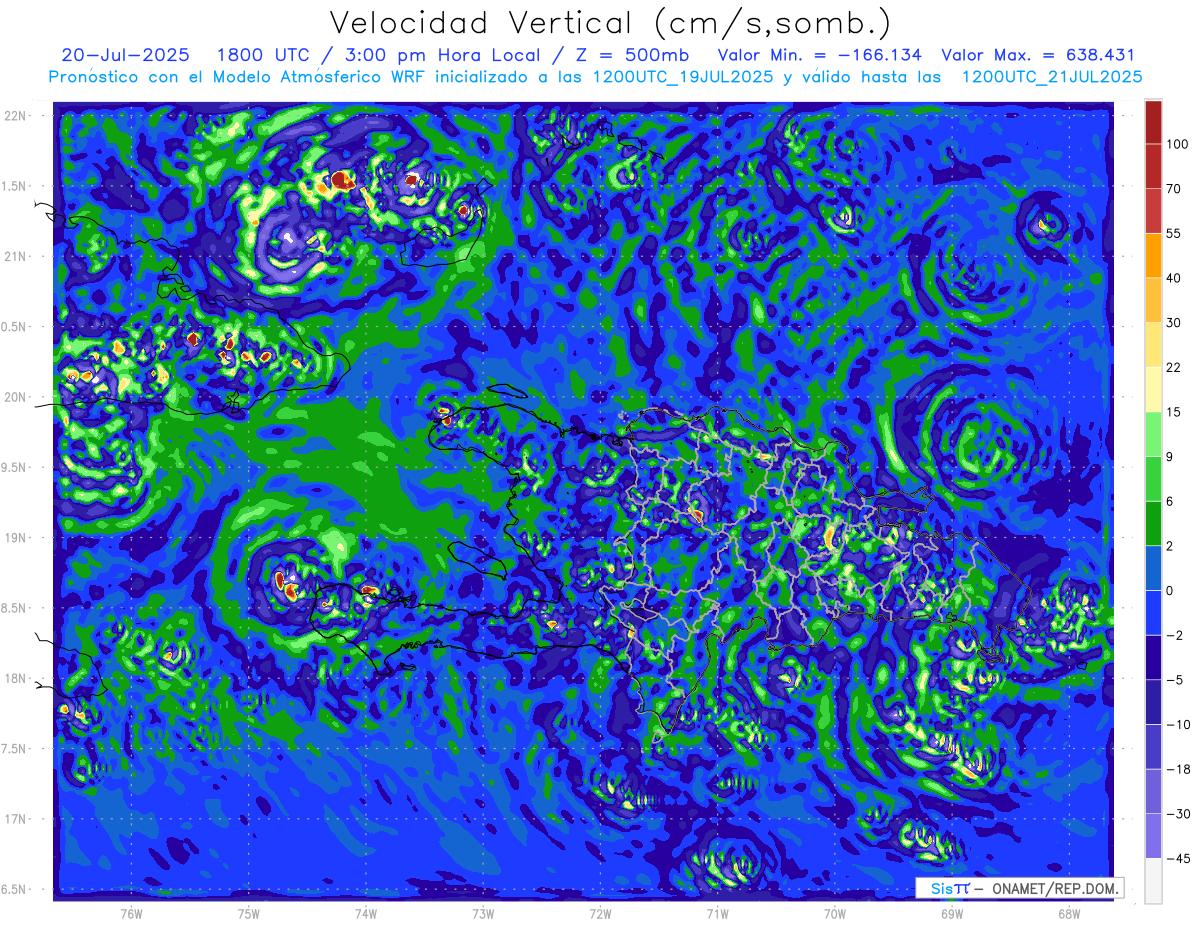The height and width of the screenshot is (927, 1200).
Task: Pick the dark green swatch between 2 and 6
Action: (1153, 524)
